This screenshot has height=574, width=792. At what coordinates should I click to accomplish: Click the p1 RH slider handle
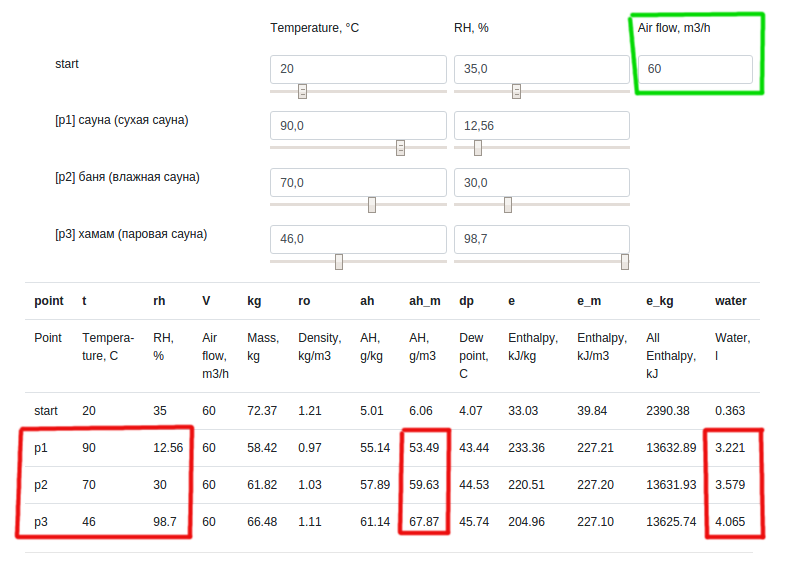[478, 148]
